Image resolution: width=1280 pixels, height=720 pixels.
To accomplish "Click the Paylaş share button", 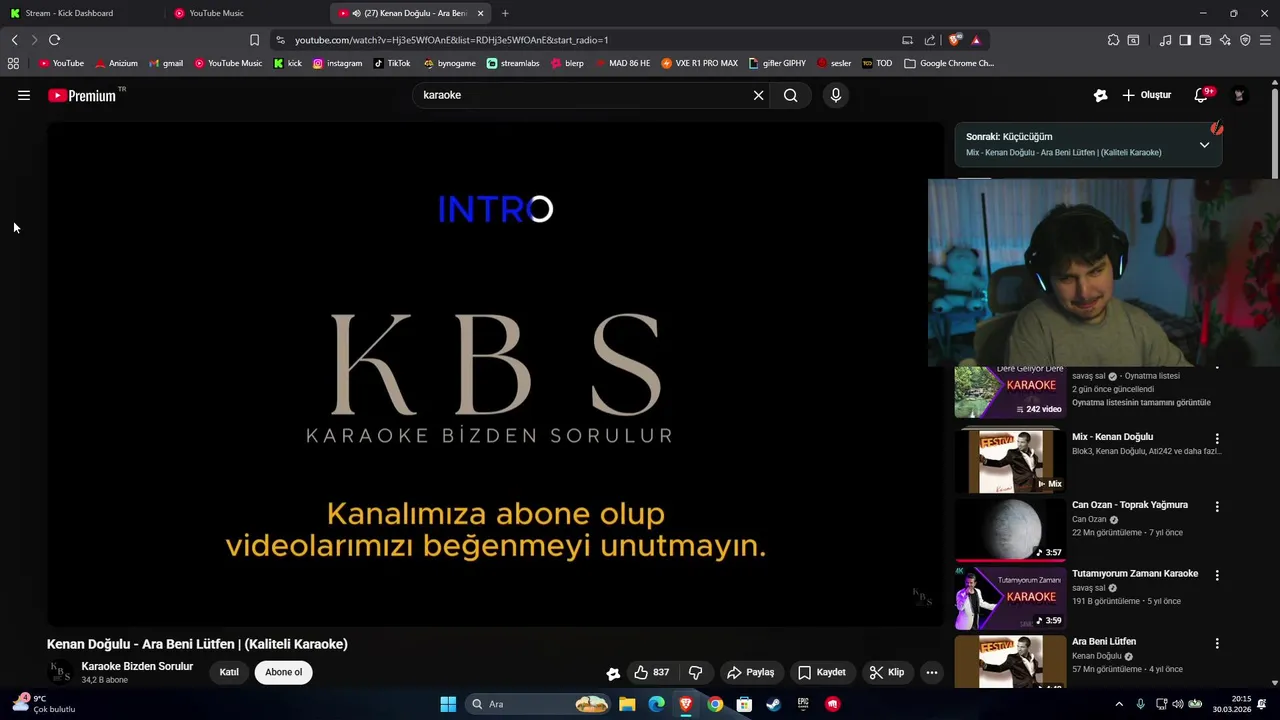I will pyautogui.click(x=751, y=672).
